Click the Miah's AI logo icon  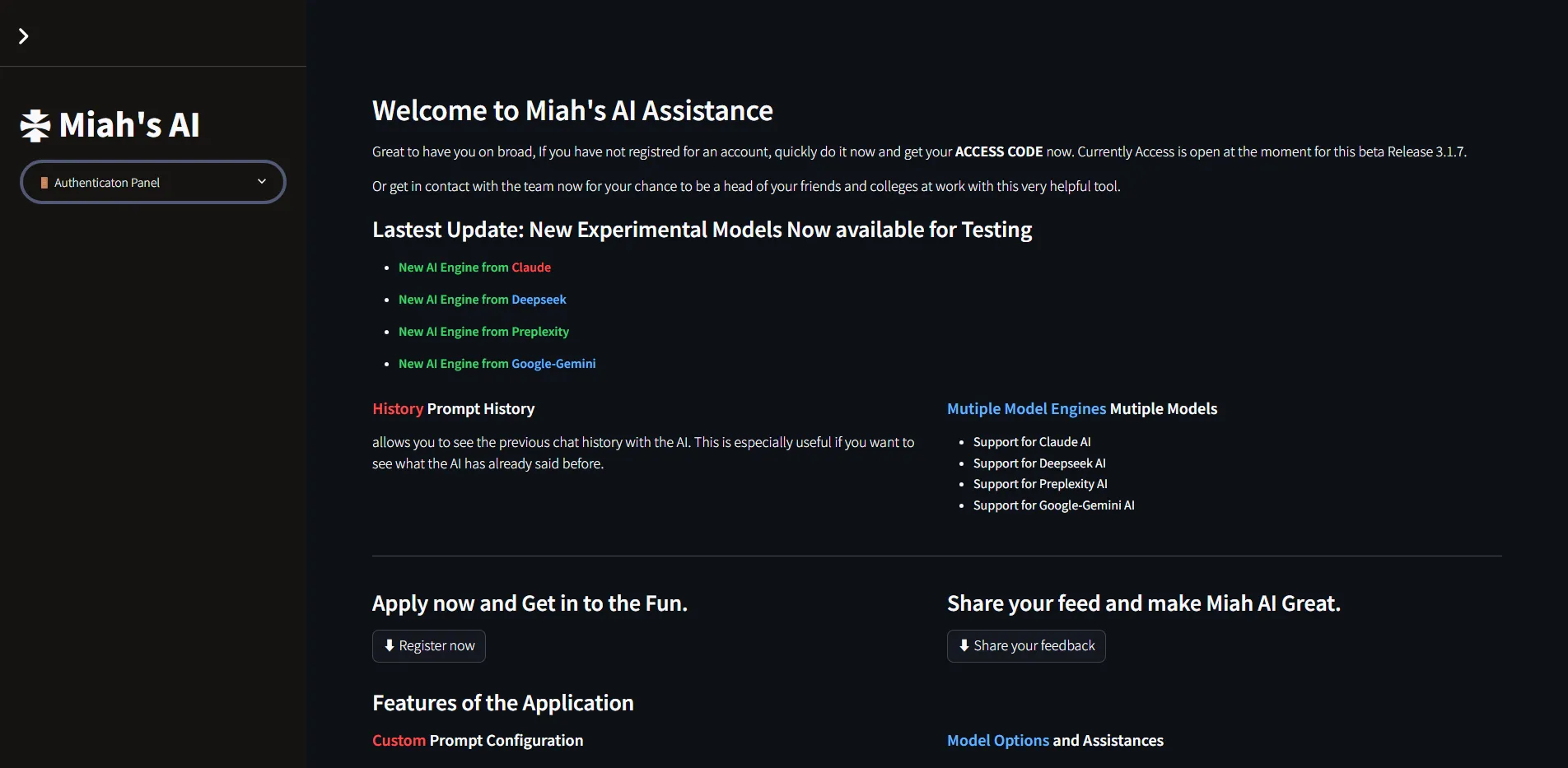[35, 126]
